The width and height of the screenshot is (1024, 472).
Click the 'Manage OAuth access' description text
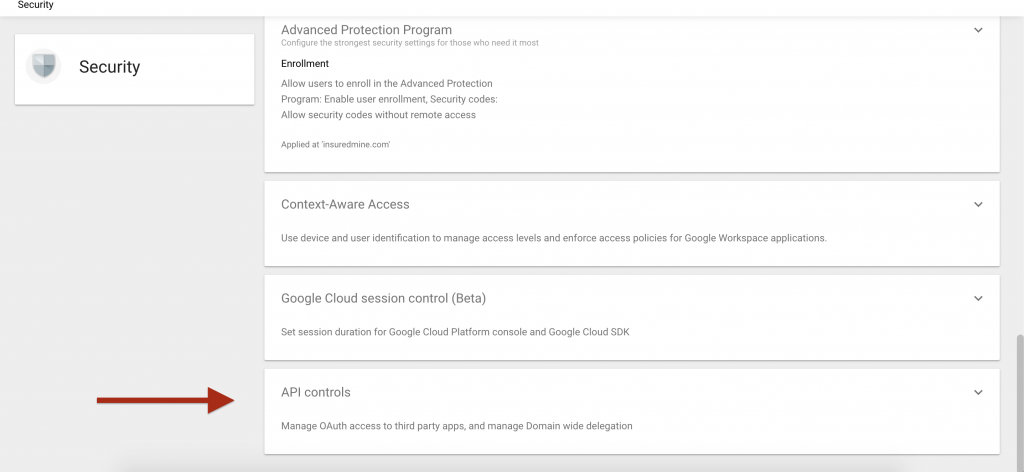(x=456, y=426)
